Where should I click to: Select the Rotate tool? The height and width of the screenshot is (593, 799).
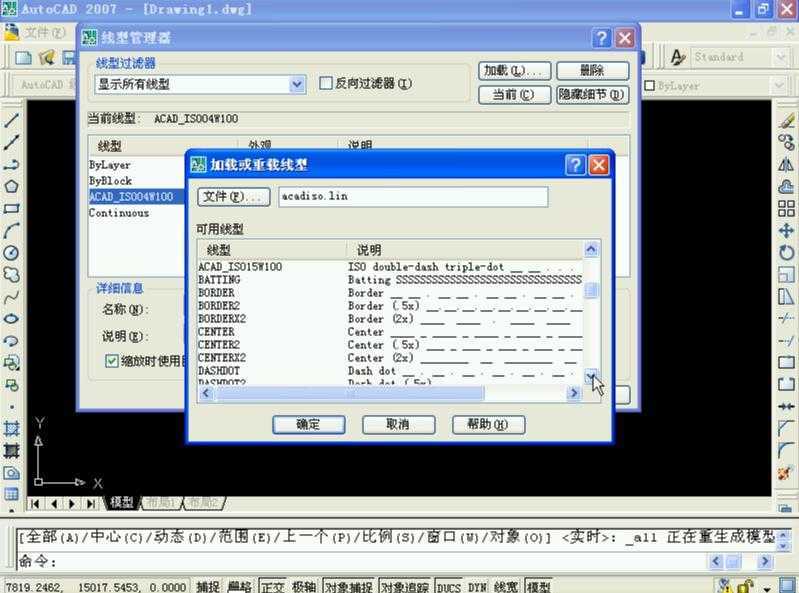click(786, 252)
